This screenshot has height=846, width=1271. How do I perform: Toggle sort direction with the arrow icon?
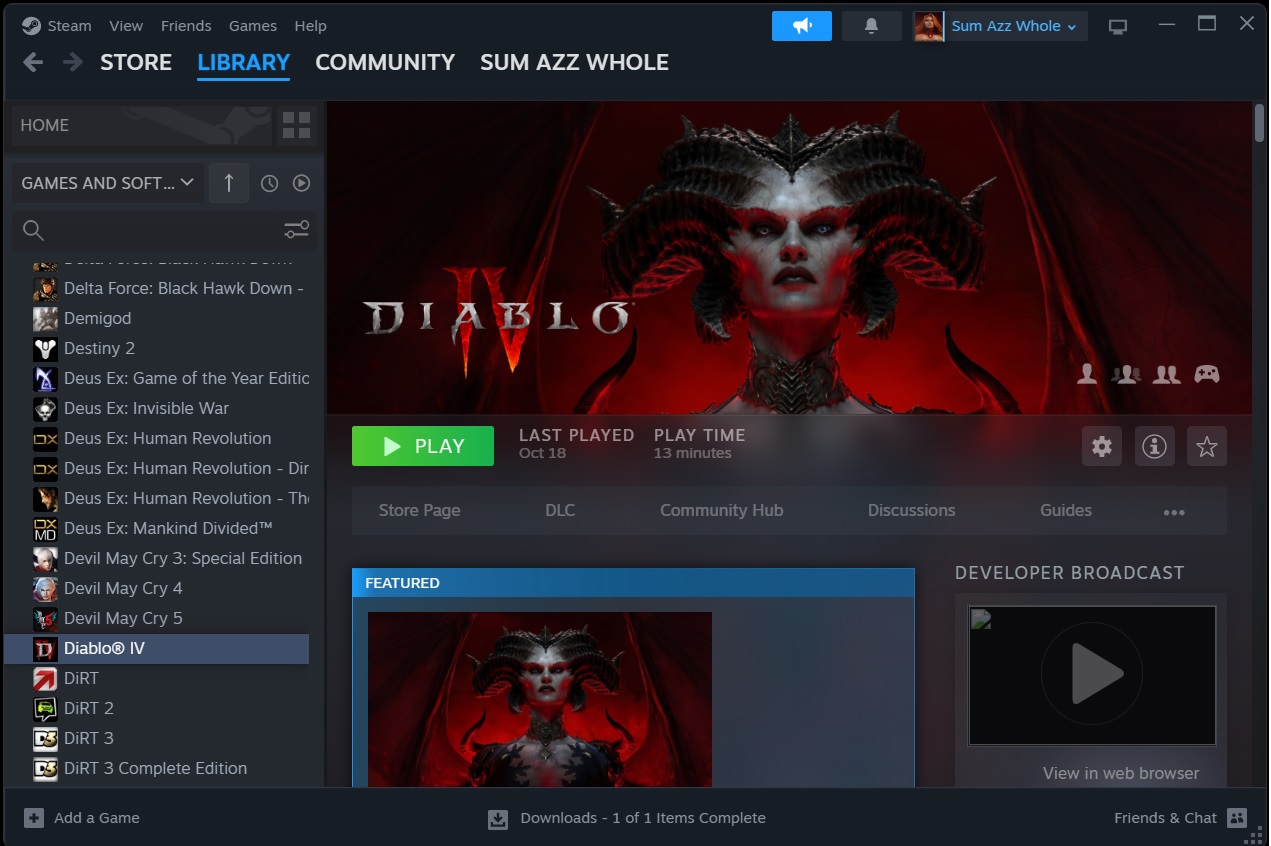click(228, 183)
